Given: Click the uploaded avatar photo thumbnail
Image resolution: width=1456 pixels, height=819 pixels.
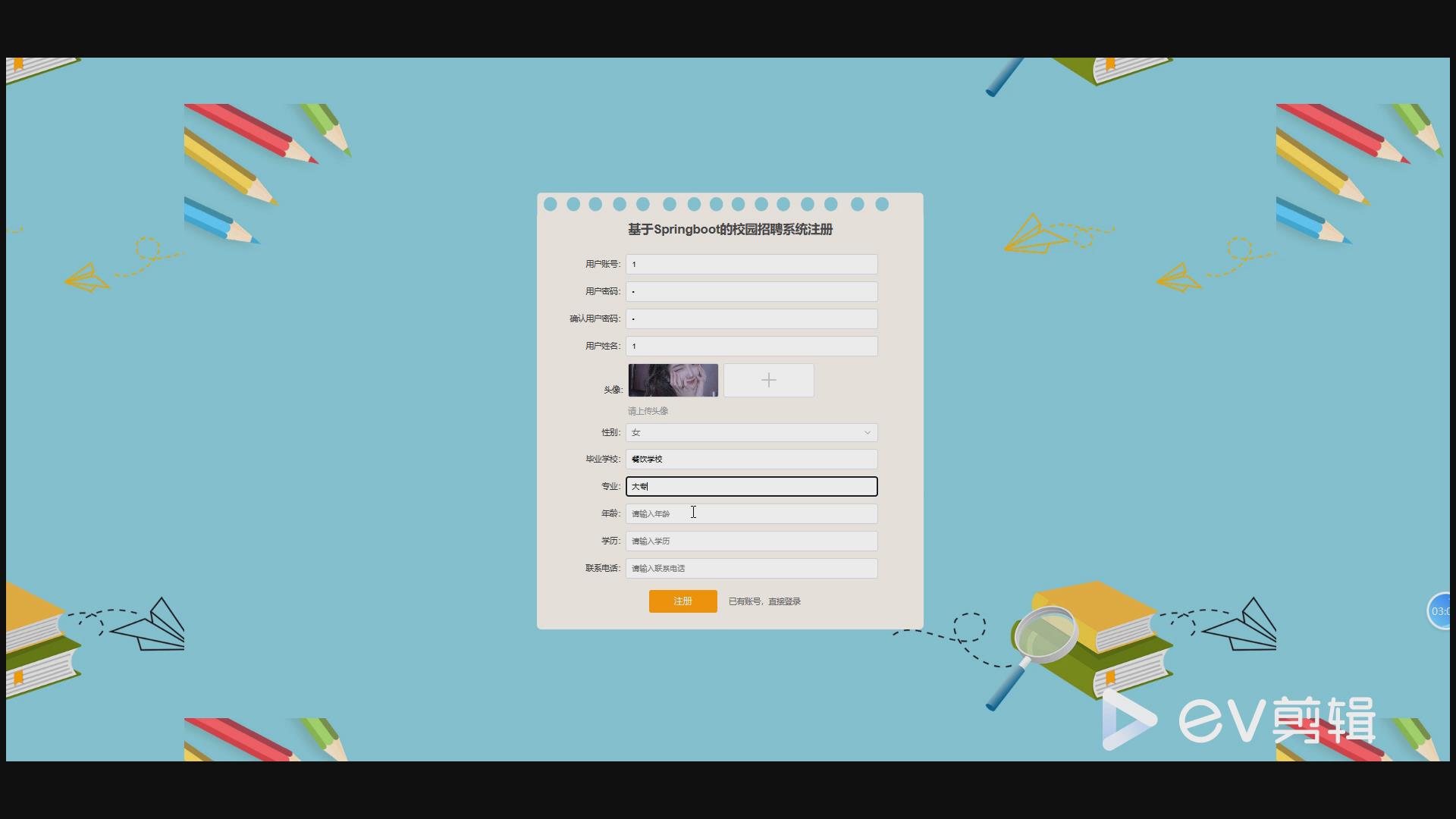Looking at the screenshot, I should 673,380.
